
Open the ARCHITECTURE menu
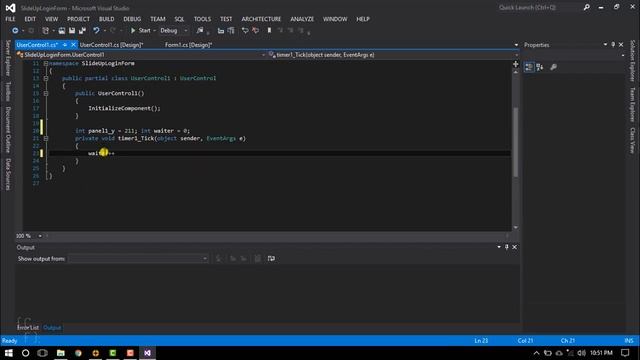coord(261,19)
